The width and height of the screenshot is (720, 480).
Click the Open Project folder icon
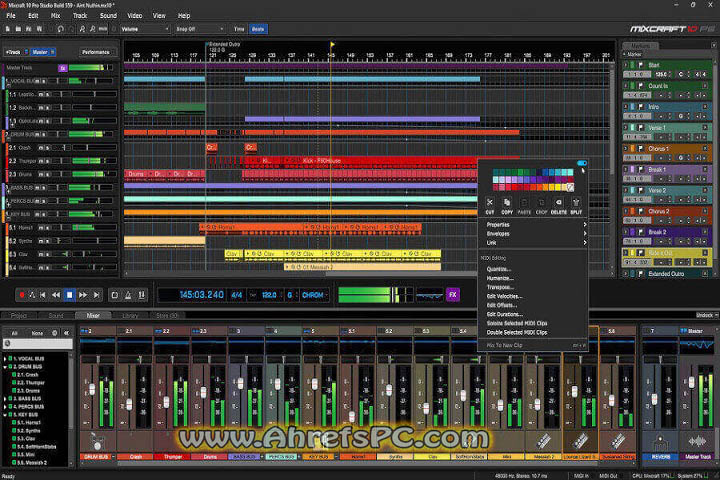[x=18, y=29]
